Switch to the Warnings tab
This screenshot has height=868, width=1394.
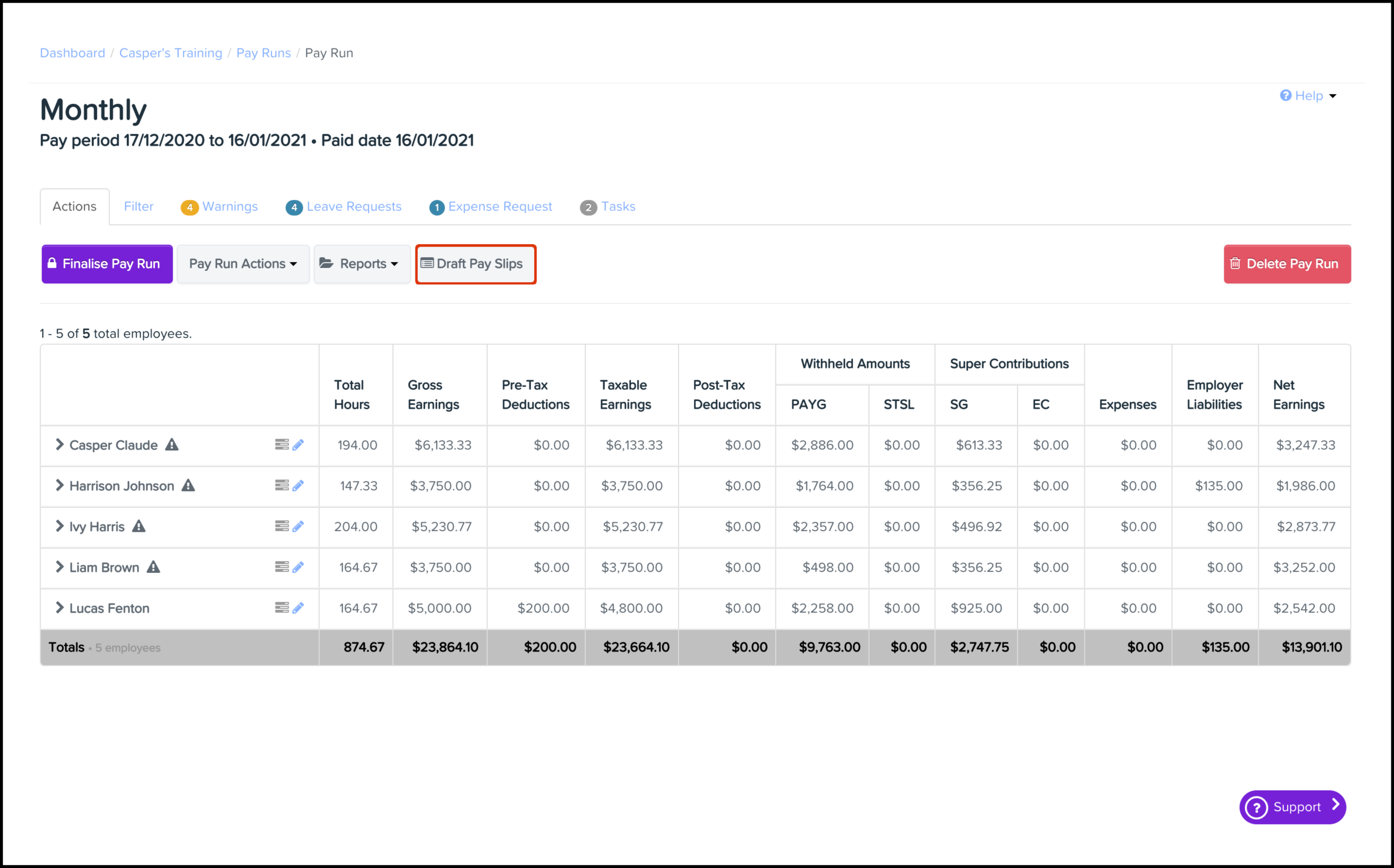coord(220,207)
